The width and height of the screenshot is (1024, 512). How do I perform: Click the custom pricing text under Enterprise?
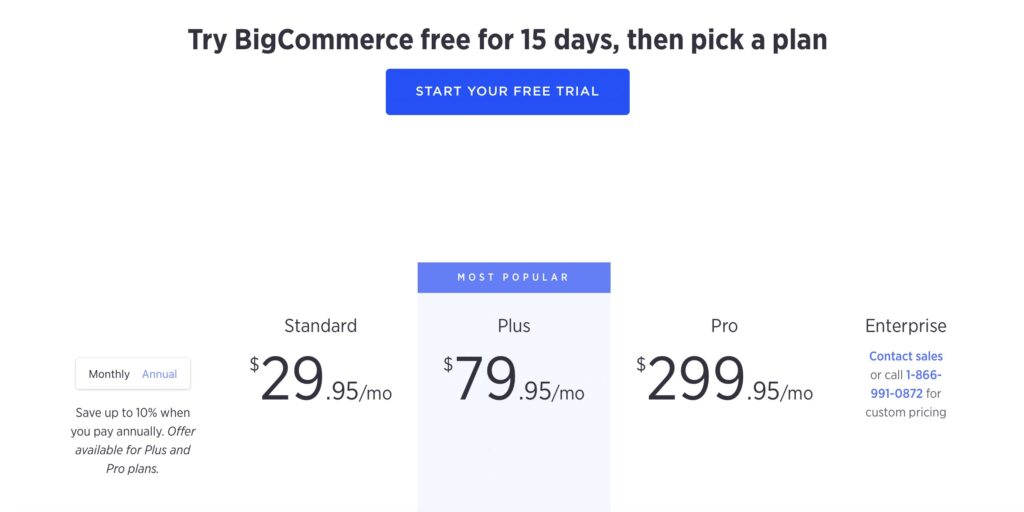click(x=906, y=412)
